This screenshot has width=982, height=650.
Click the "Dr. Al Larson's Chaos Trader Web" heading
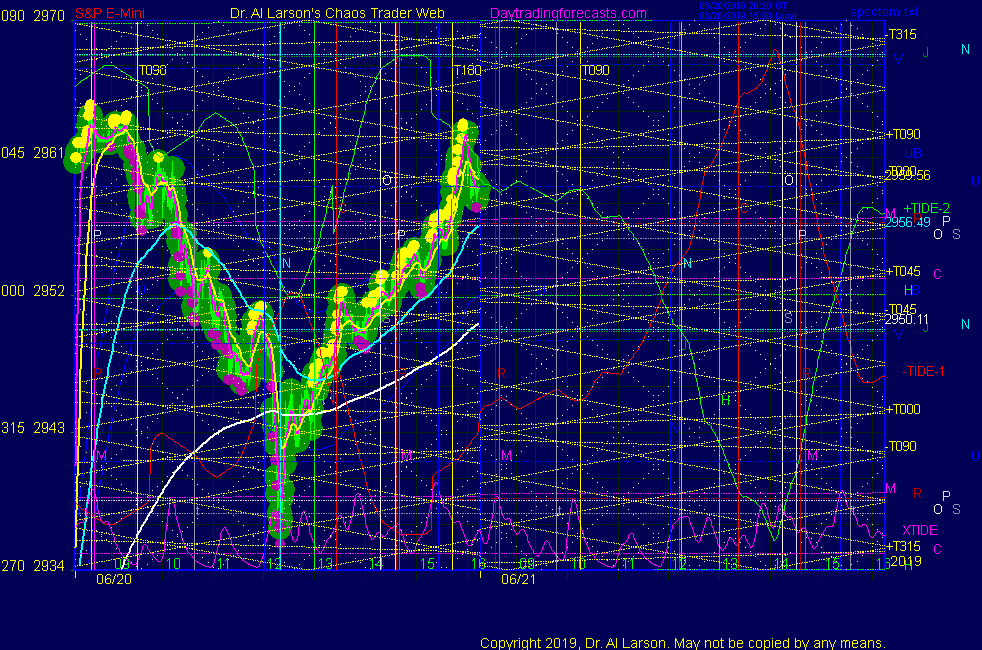point(337,14)
